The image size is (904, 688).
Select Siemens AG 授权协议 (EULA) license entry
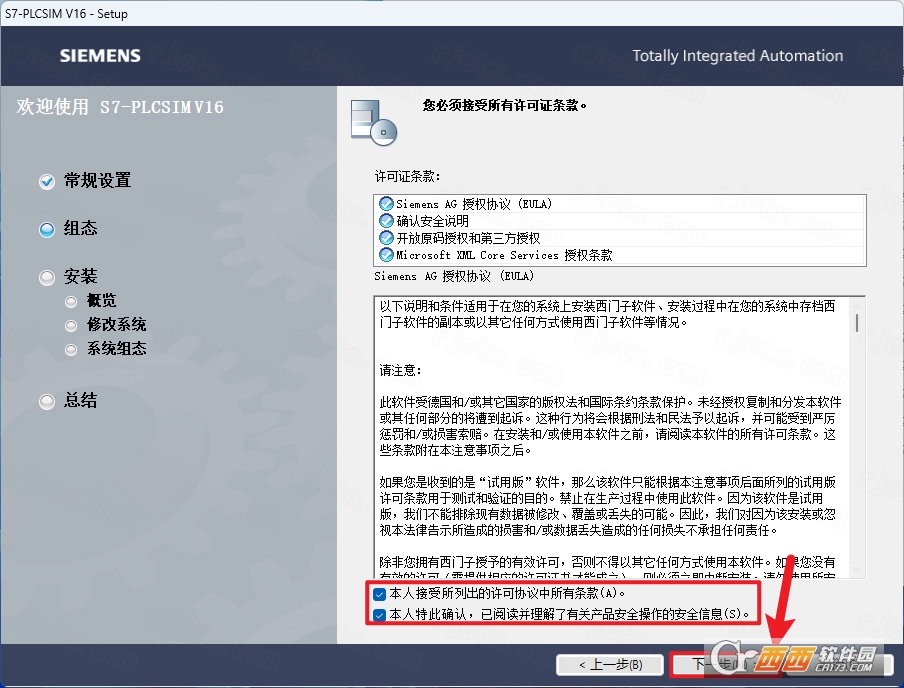coord(620,204)
